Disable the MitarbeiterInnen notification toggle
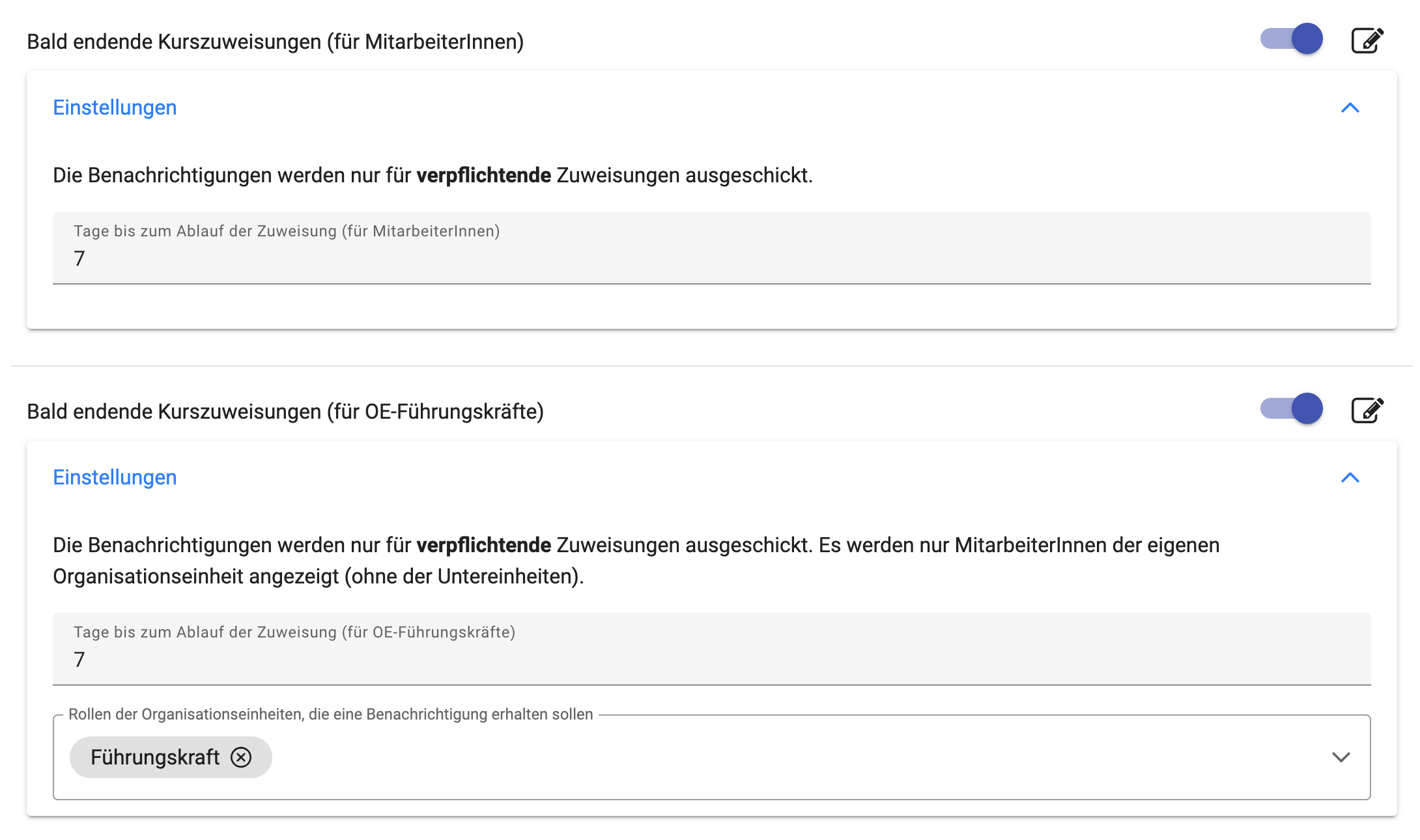 click(1292, 39)
